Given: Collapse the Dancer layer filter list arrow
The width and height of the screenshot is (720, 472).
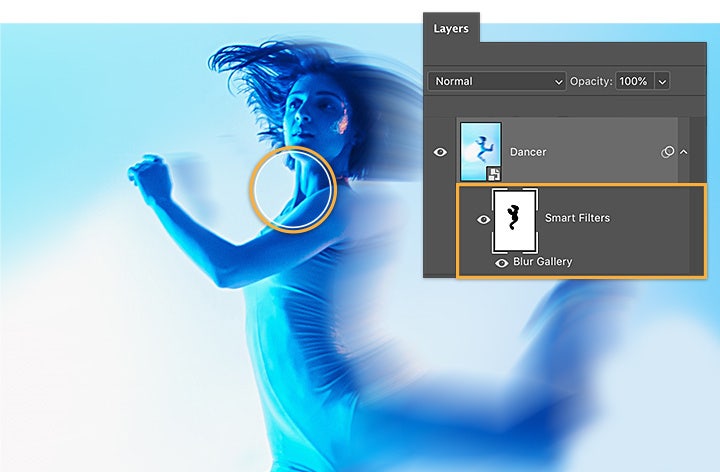Looking at the screenshot, I should 684,152.
